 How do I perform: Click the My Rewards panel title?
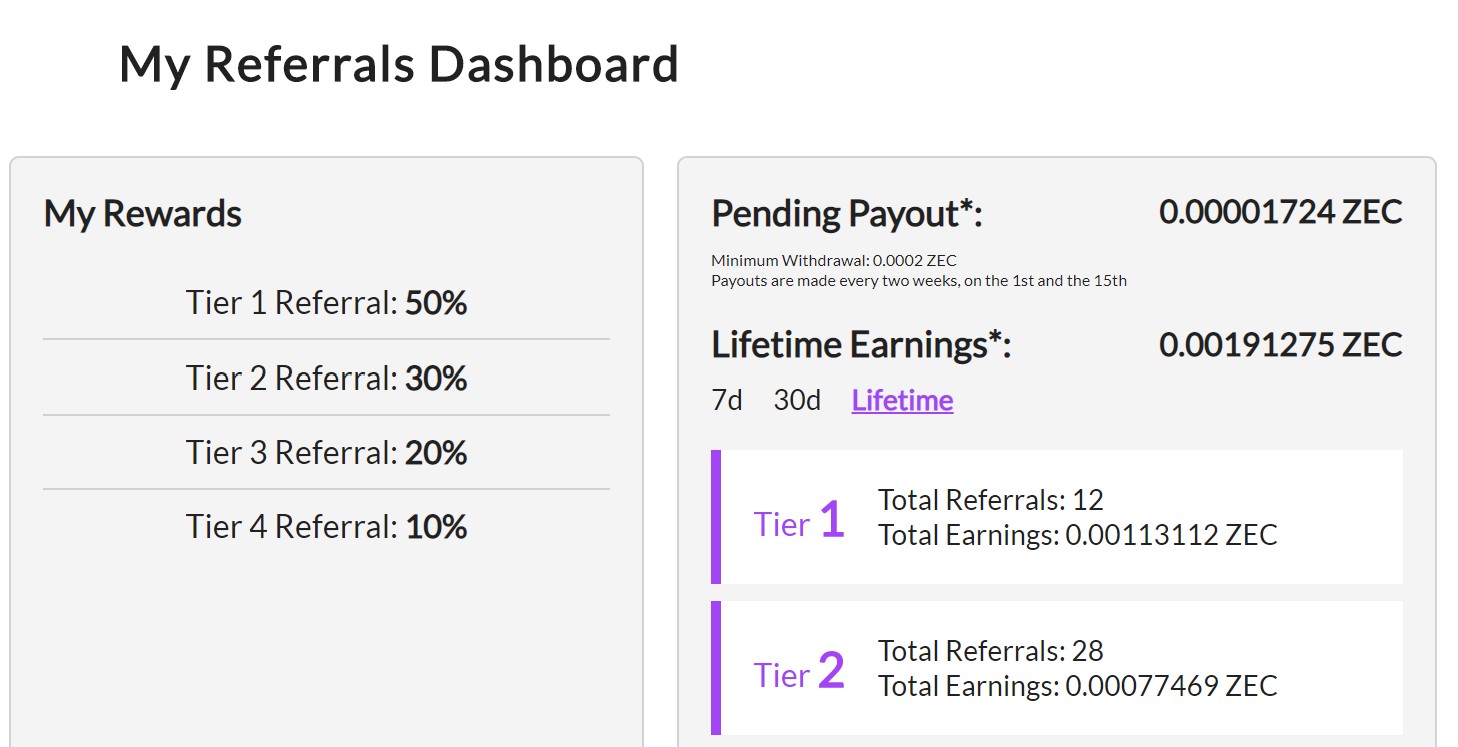(143, 214)
